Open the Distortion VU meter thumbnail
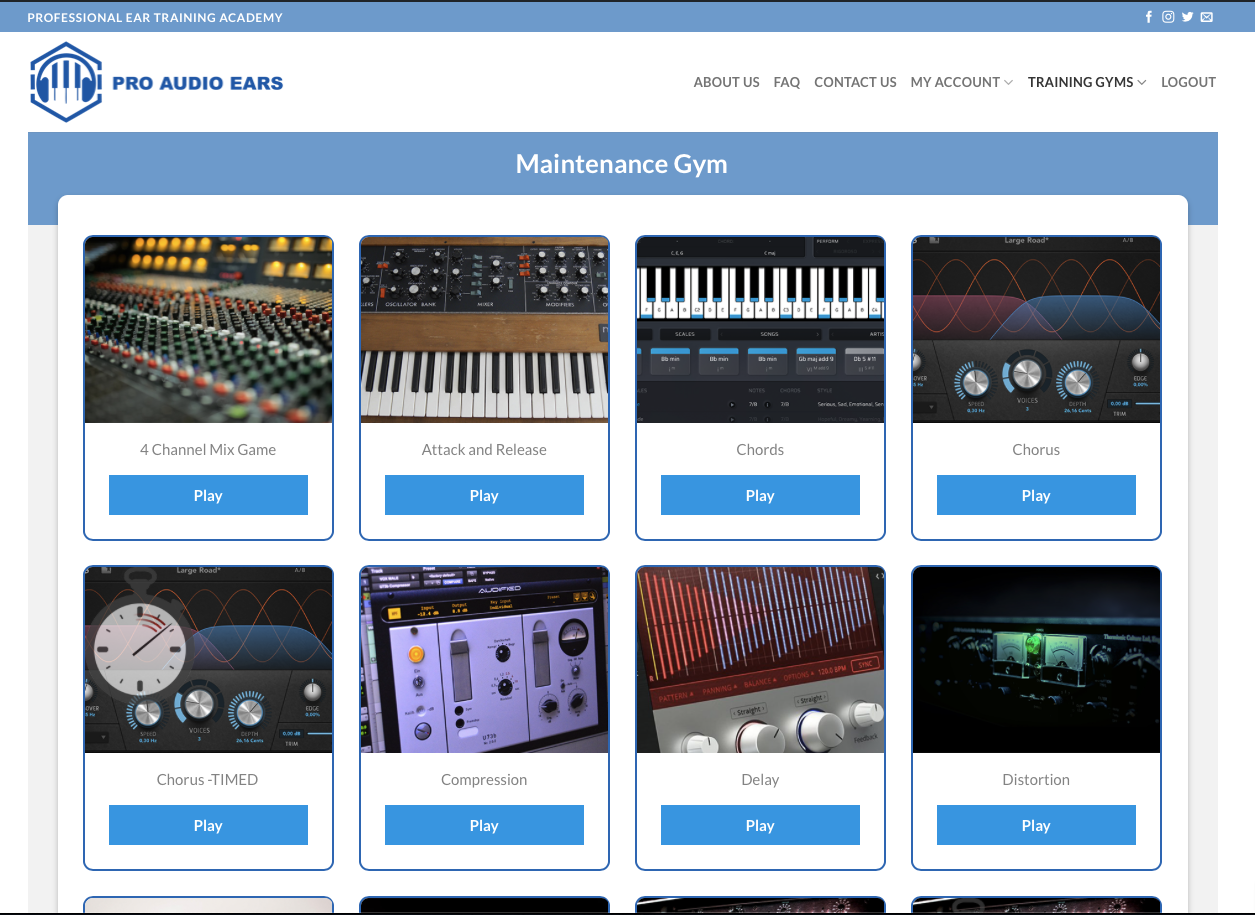 pyautogui.click(x=1036, y=660)
